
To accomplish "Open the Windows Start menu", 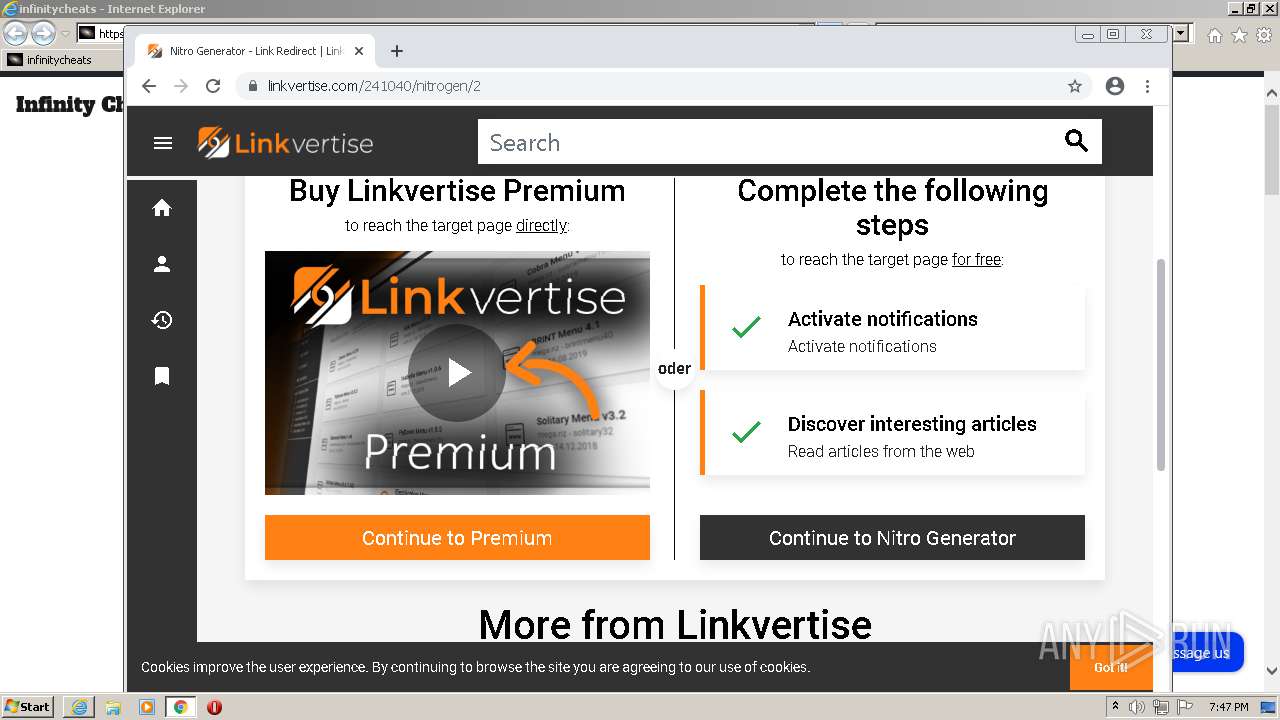I will pyautogui.click(x=27, y=706).
